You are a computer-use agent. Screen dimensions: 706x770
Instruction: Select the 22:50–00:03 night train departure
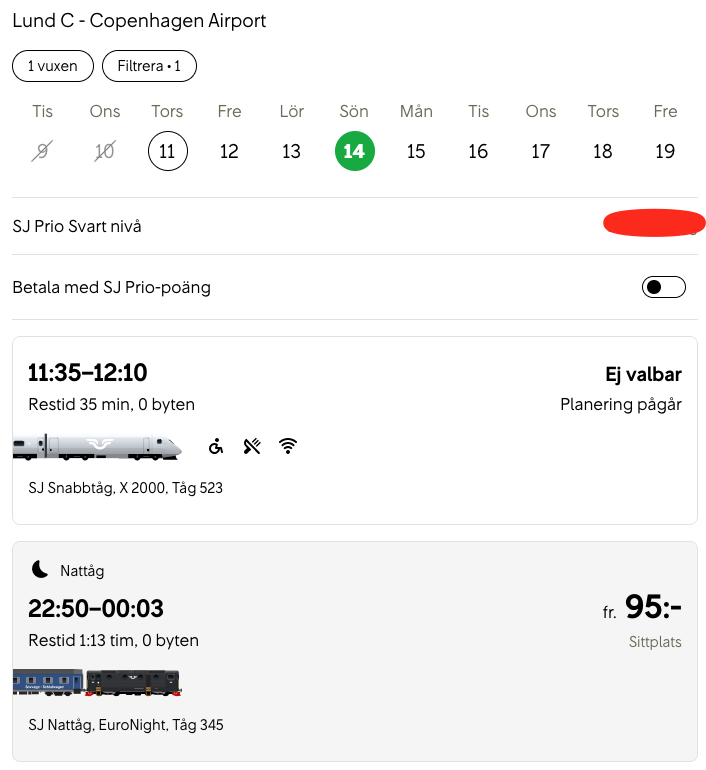click(x=96, y=608)
